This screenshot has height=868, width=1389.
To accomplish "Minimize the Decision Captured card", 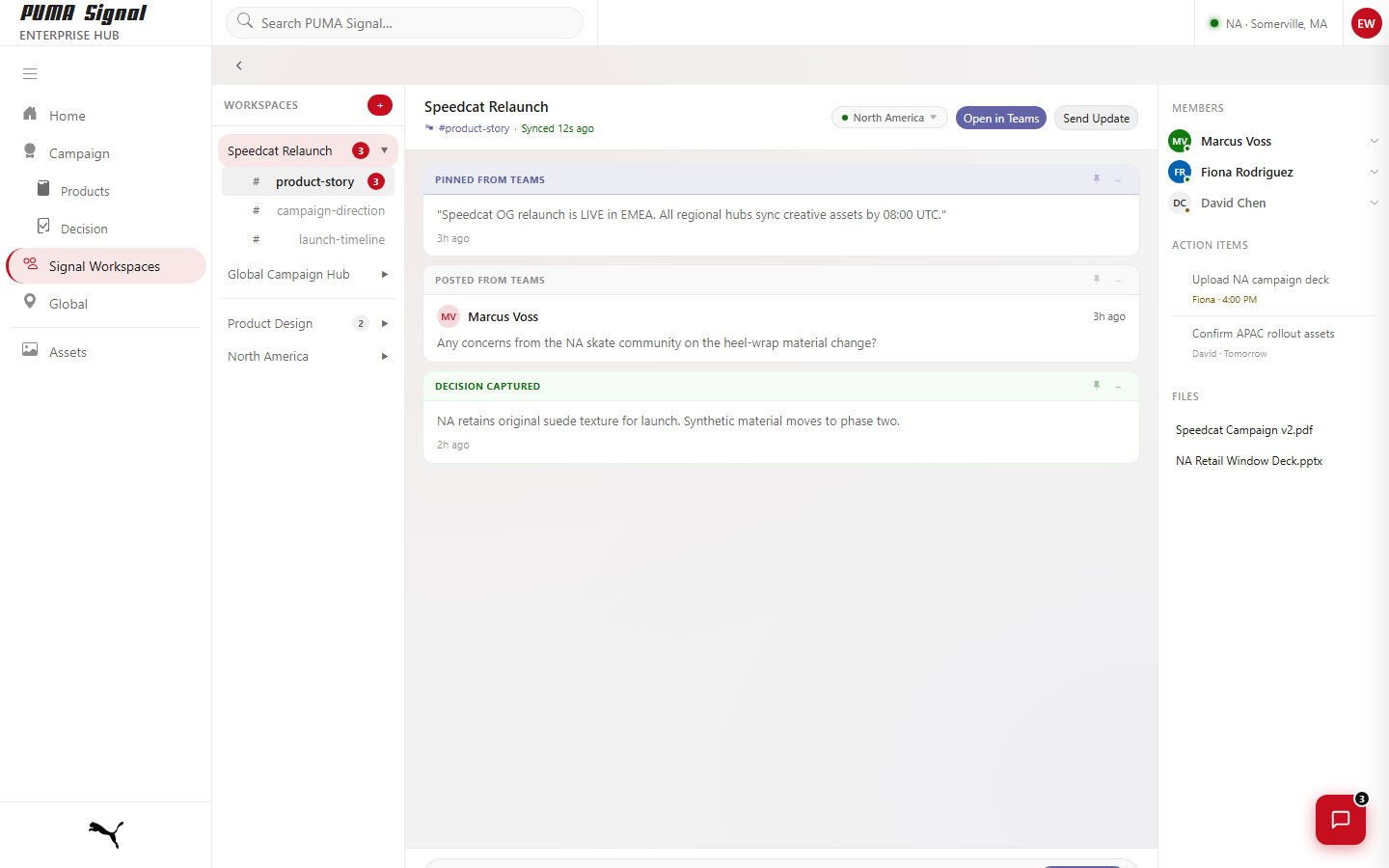I will [1118, 387].
